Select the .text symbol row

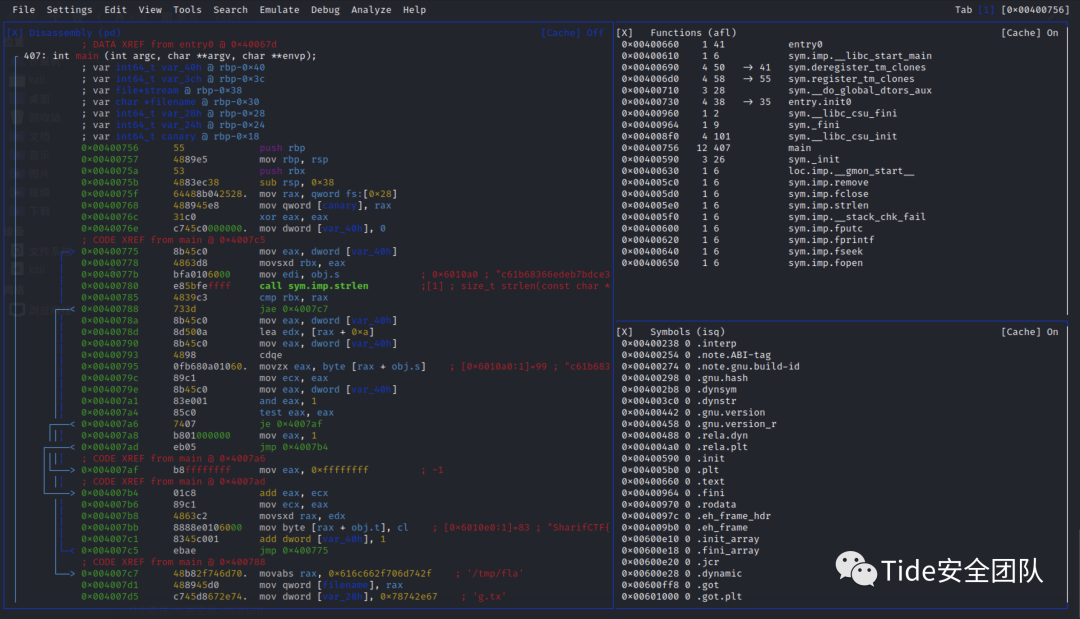(x=673, y=481)
